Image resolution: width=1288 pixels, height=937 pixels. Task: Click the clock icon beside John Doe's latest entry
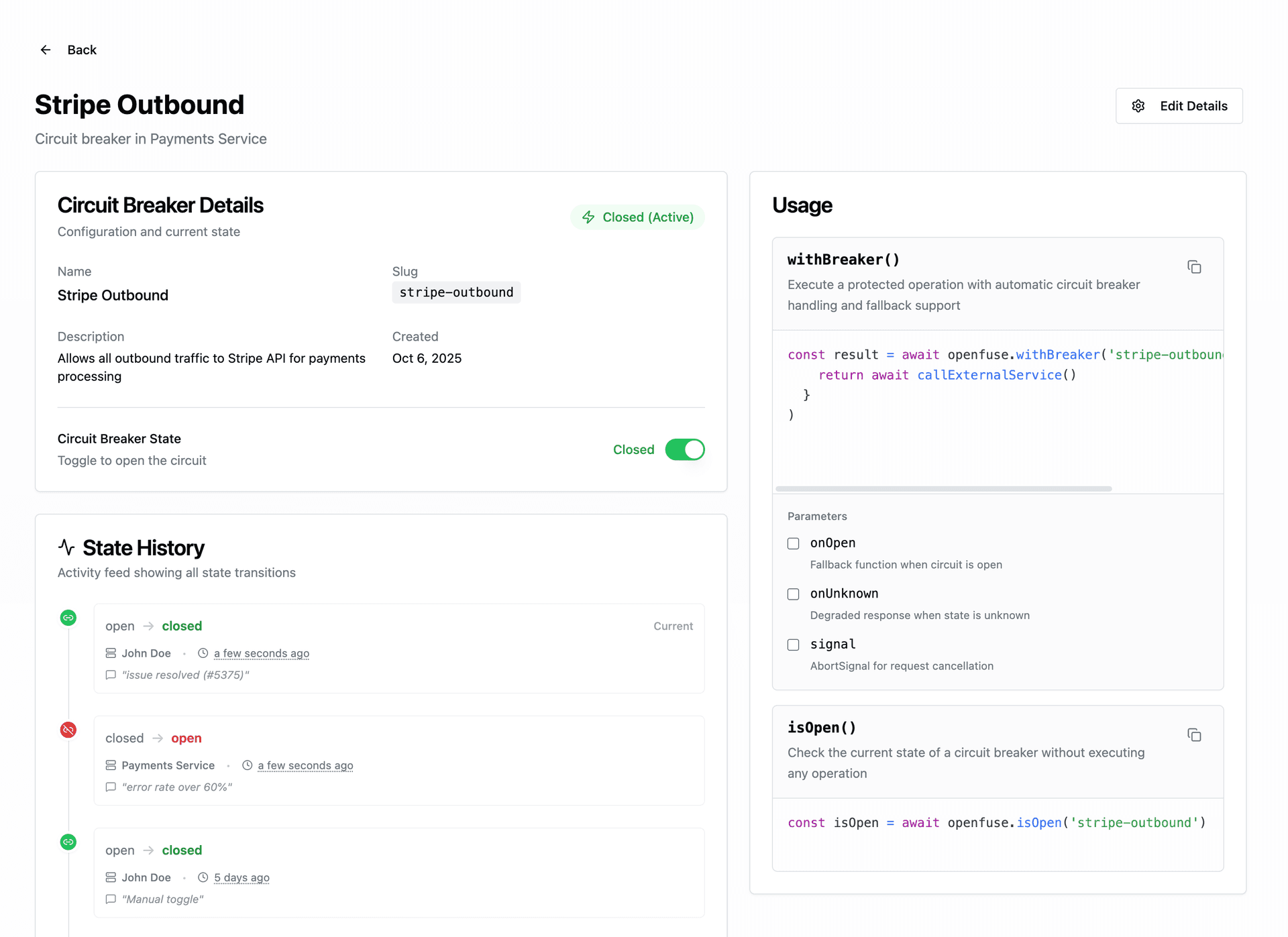click(x=202, y=653)
